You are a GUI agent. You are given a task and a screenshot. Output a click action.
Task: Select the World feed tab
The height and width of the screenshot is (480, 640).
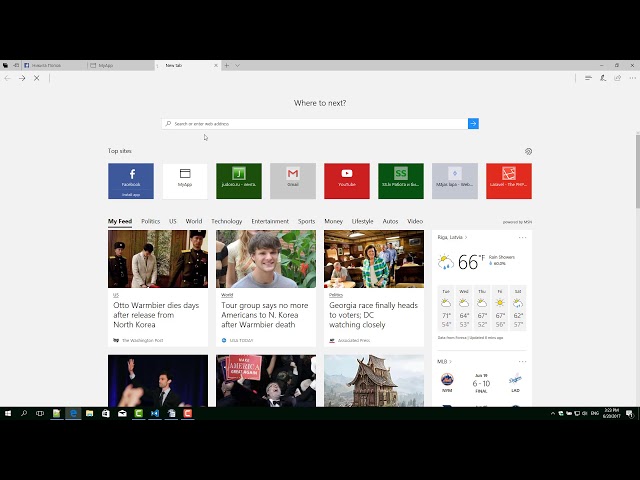[194, 221]
